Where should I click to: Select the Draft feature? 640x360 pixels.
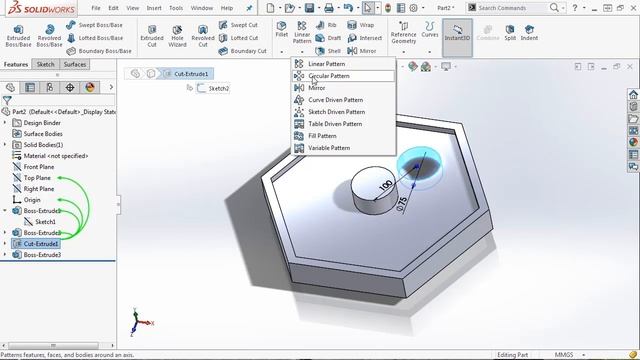[x=328, y=38]
